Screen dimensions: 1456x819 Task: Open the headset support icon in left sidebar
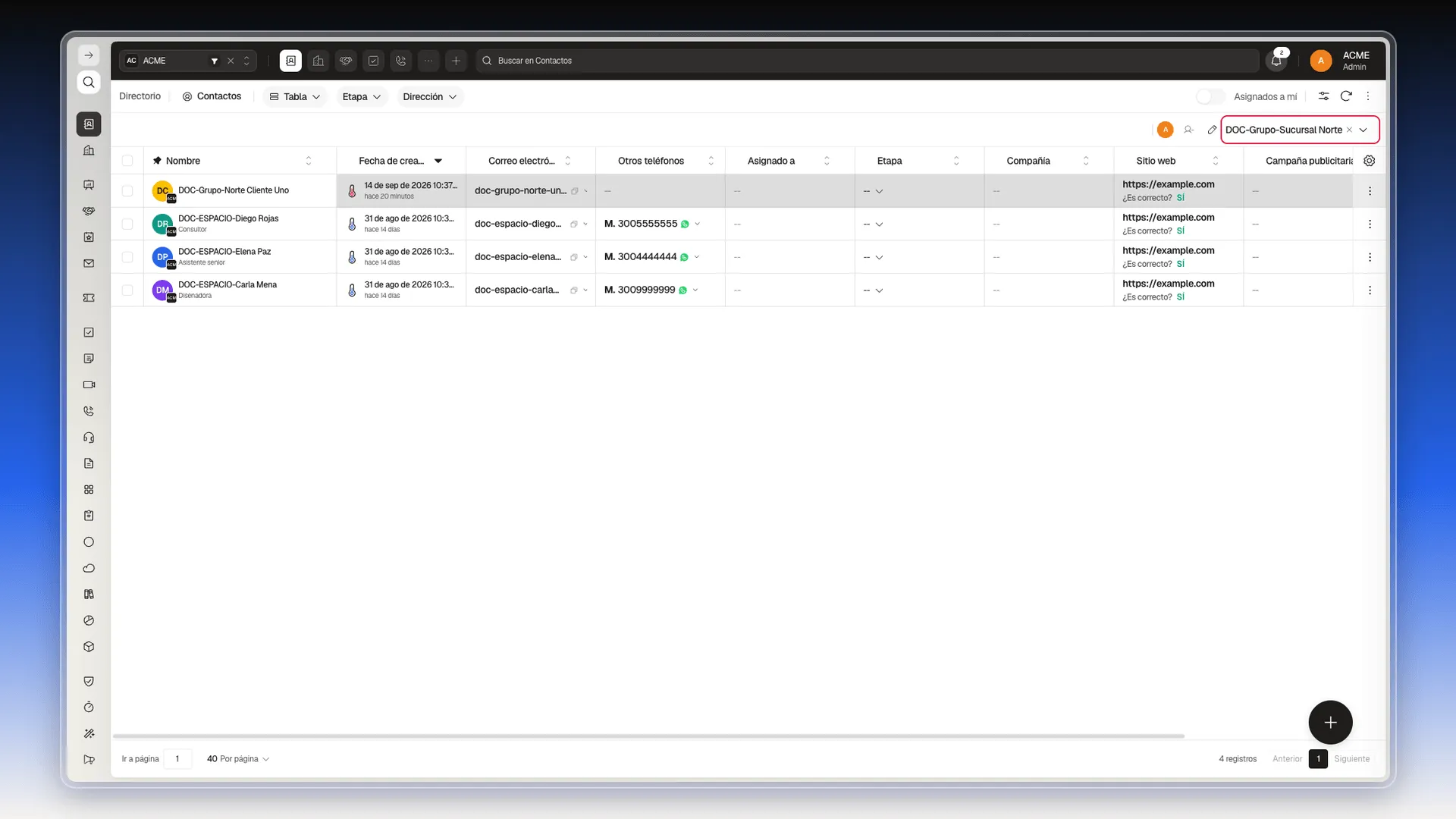click(x=89, y=437)
